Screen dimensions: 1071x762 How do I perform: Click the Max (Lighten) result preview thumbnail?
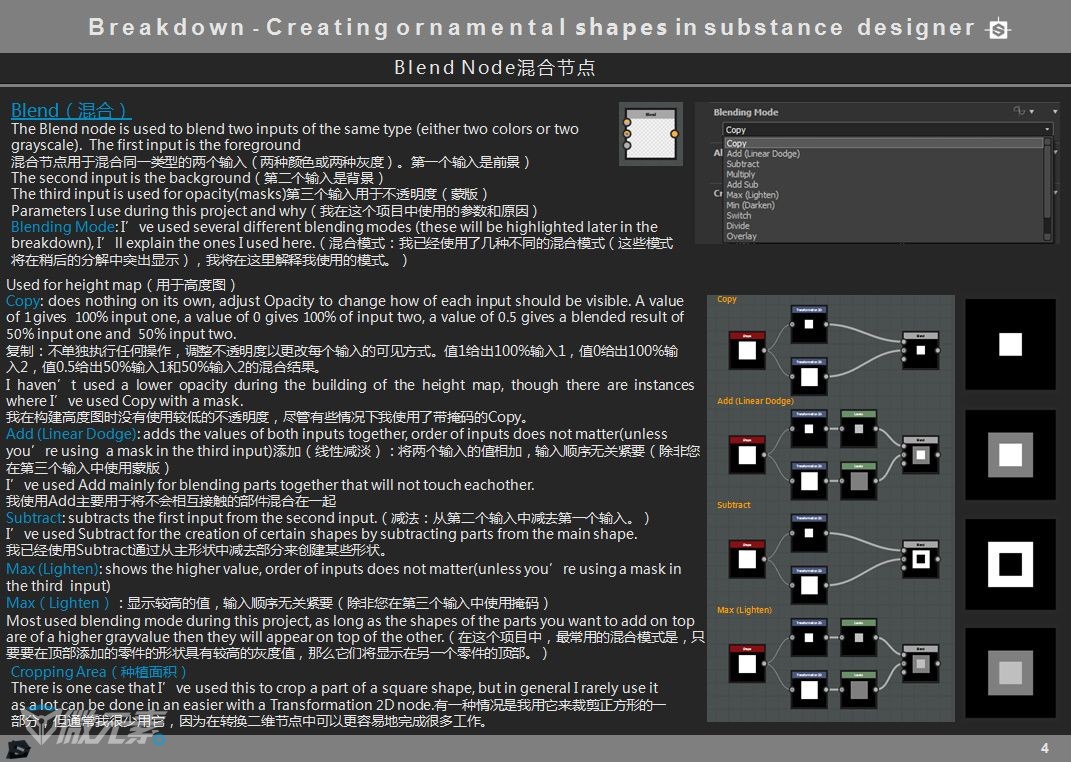pos(1010,673)
